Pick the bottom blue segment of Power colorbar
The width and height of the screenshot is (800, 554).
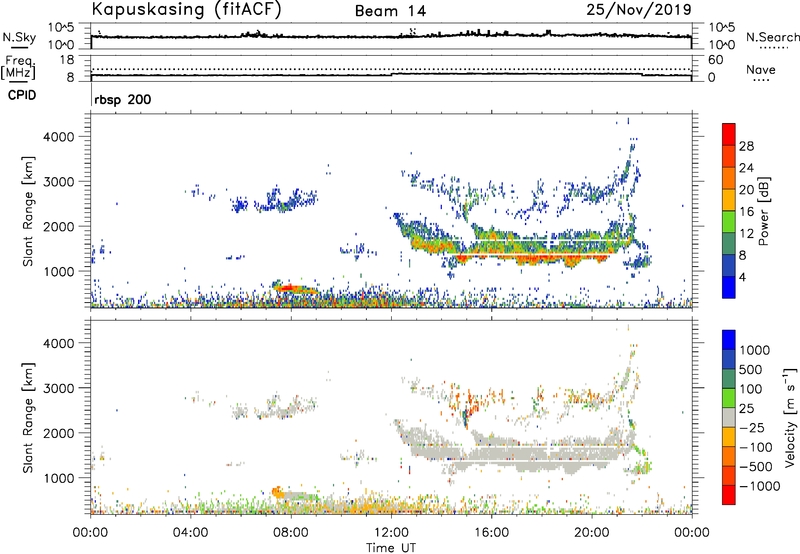pyautogui.click(x=729, y=287)
